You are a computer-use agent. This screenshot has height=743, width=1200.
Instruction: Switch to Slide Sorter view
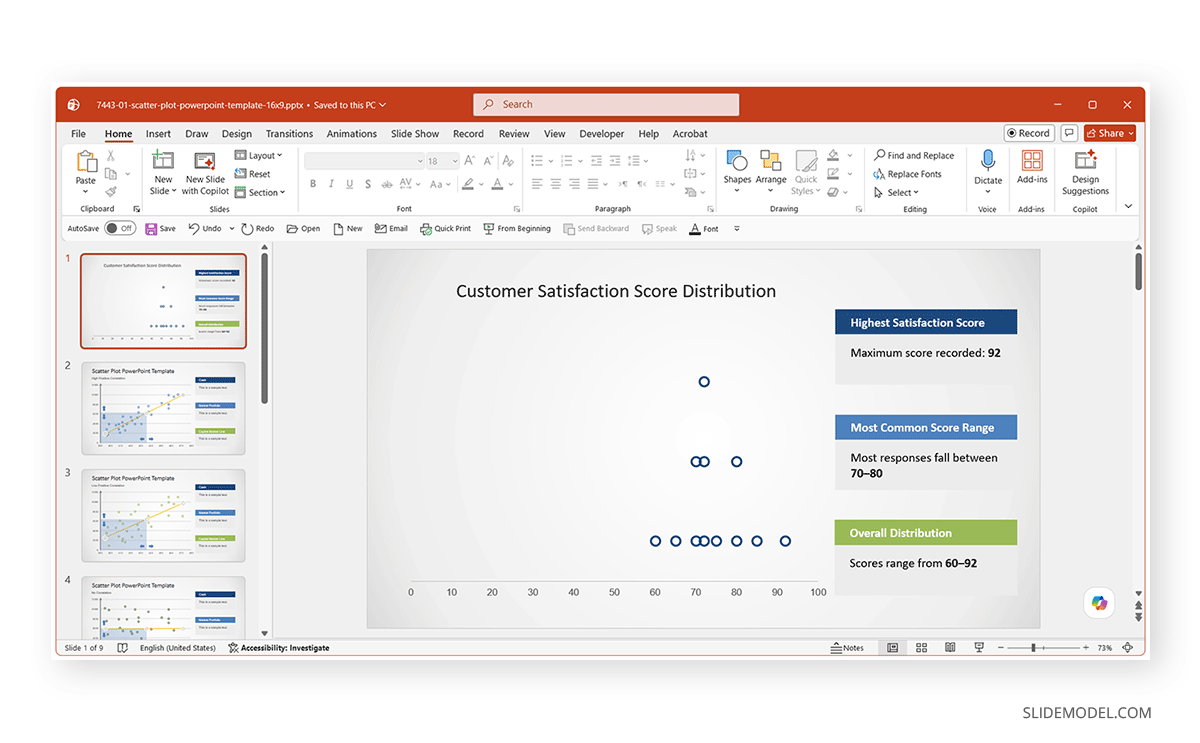[x=922, y=648]
